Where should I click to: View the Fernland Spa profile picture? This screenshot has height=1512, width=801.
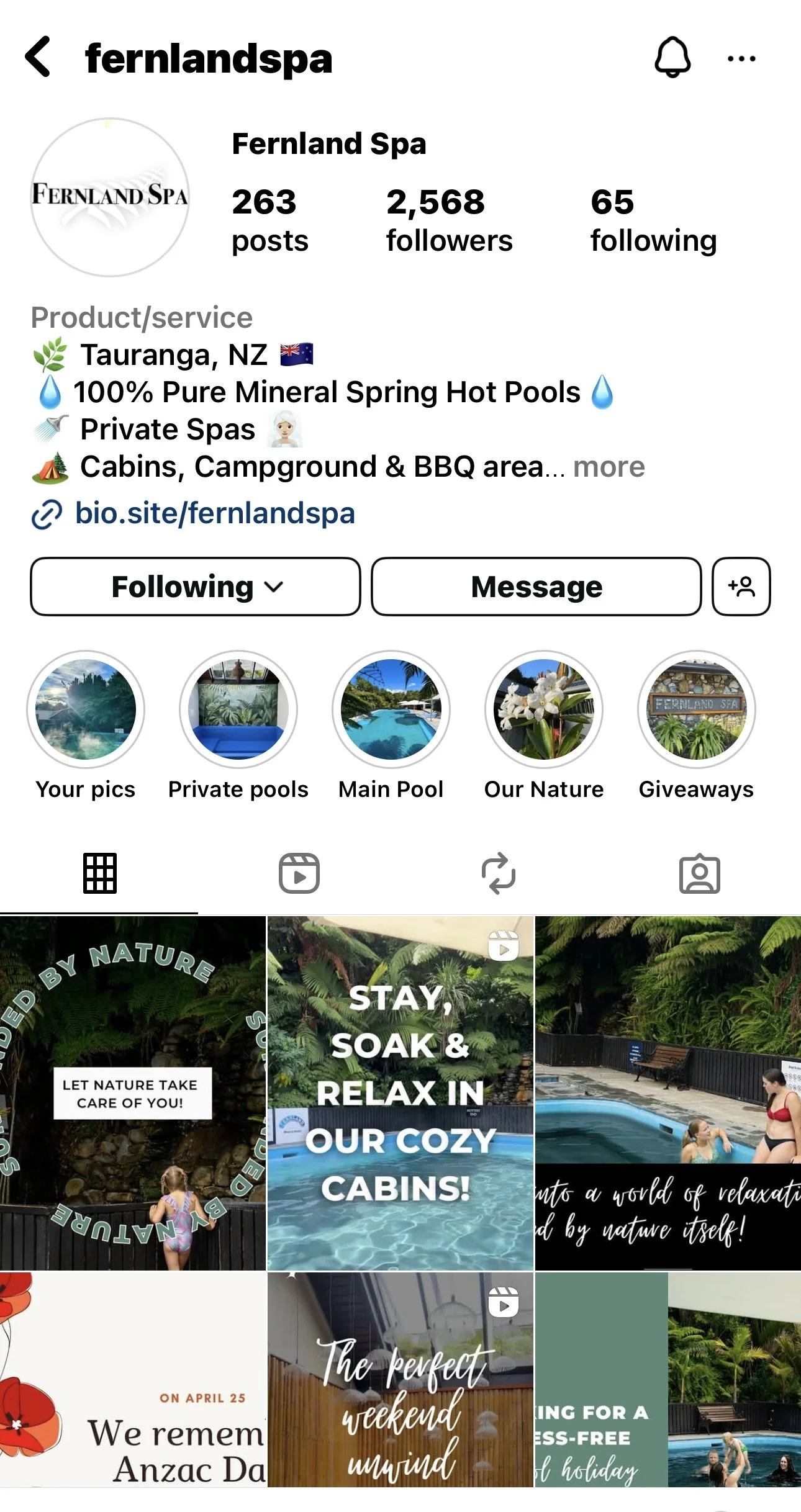[x=110, y=197]
